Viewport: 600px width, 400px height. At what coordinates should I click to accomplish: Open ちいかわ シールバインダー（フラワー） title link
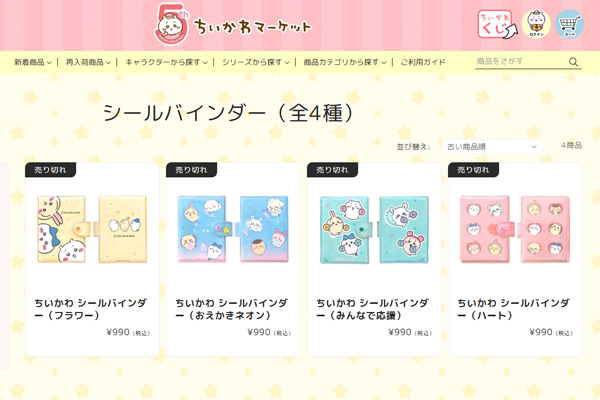tap(91, 309)
